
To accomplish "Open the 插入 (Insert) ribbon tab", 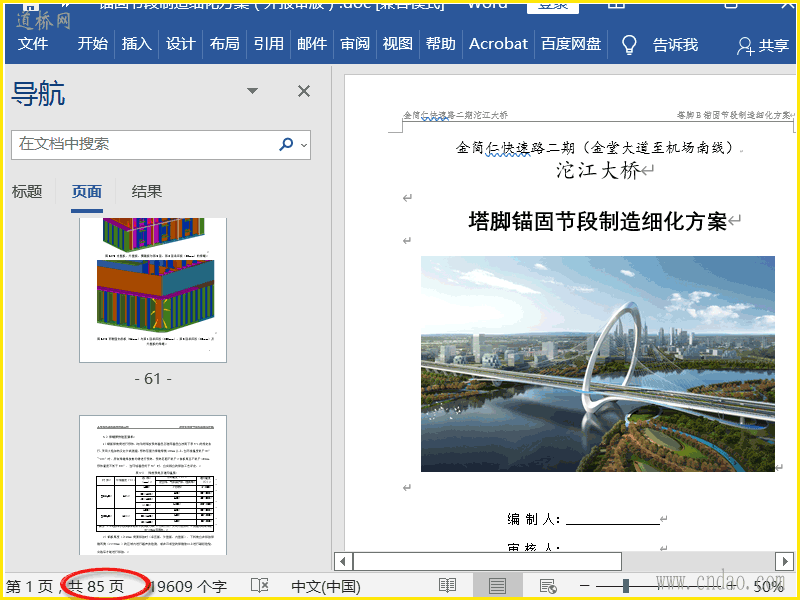I will pos(137,44).
